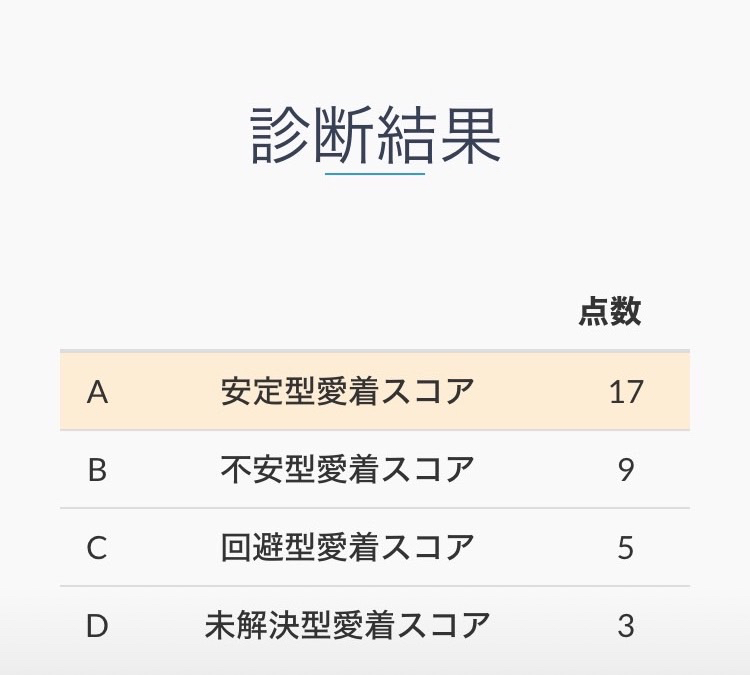Click the score 9 in row B

(x=626, y=470)
